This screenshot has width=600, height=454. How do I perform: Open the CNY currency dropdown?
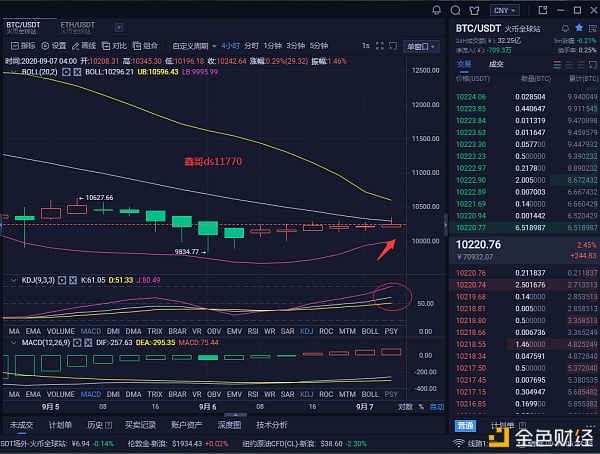pyautogui.click(x=505, y=10)
